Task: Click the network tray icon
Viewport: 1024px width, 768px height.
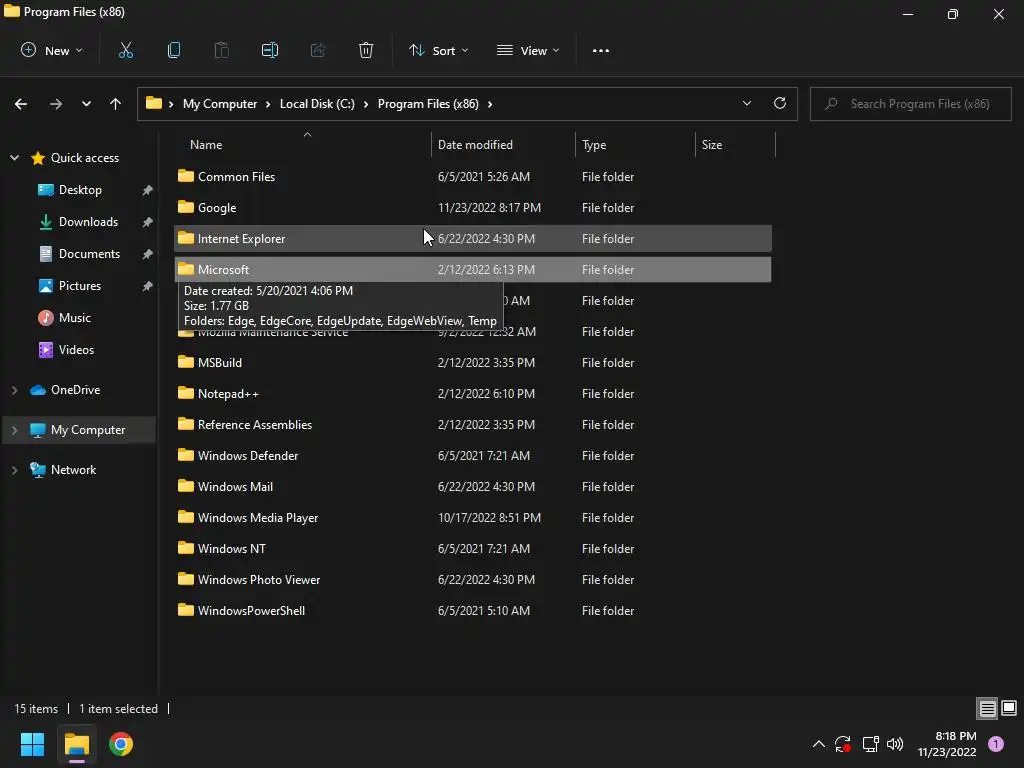Action: pyautogui.click(x=870, y=744)
